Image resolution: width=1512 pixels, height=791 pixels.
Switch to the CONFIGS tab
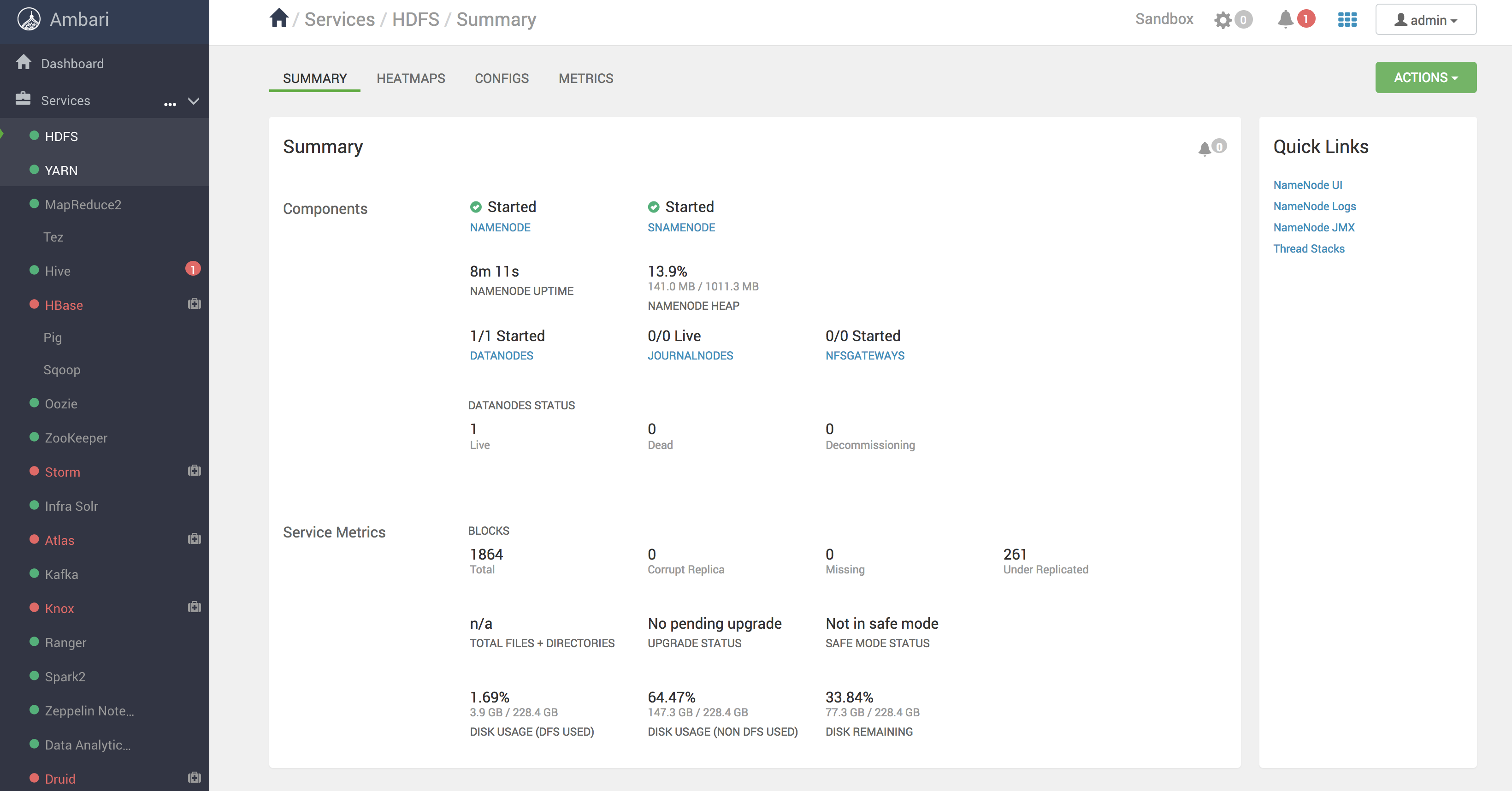501,78
